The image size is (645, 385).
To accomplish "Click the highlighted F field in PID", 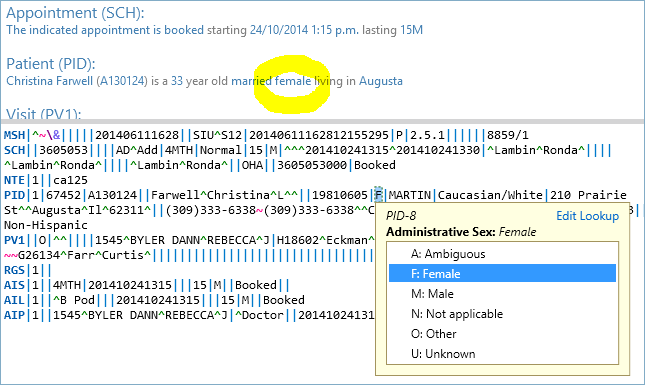I will point(378,195).
